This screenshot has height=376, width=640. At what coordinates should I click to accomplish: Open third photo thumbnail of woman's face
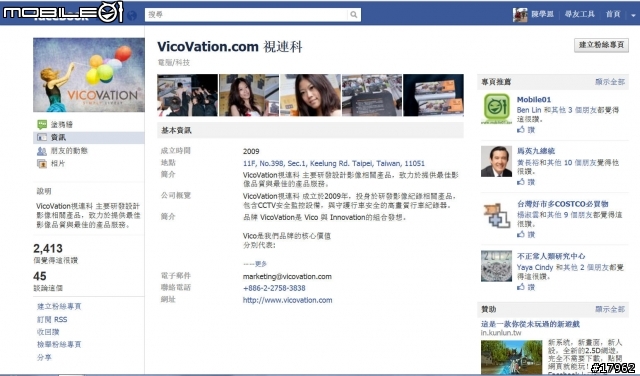pos(310,95)
